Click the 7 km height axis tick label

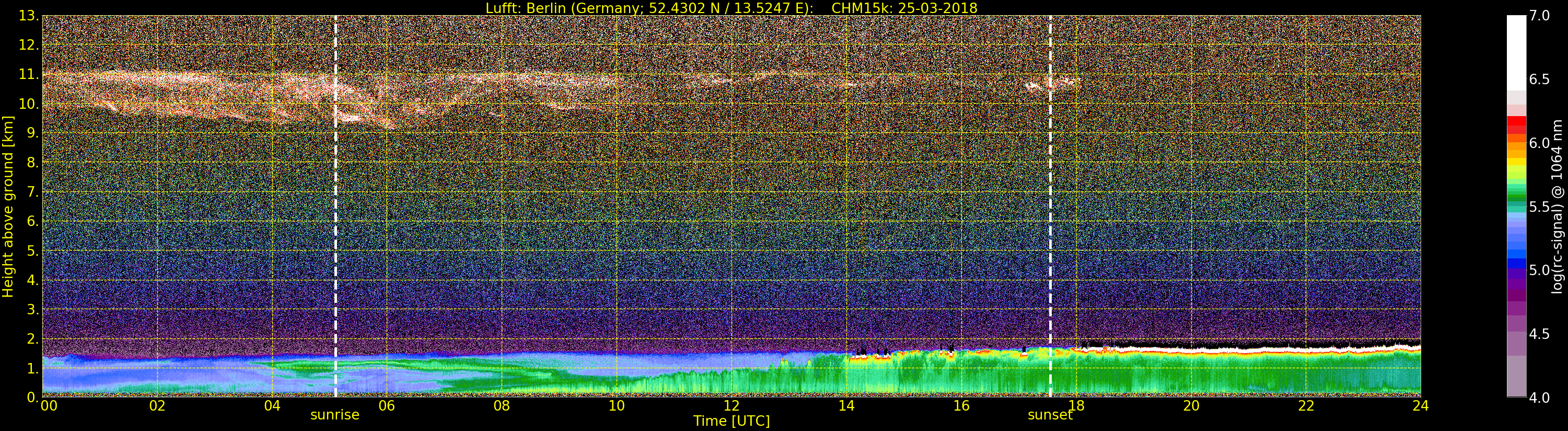coord(32,192)
